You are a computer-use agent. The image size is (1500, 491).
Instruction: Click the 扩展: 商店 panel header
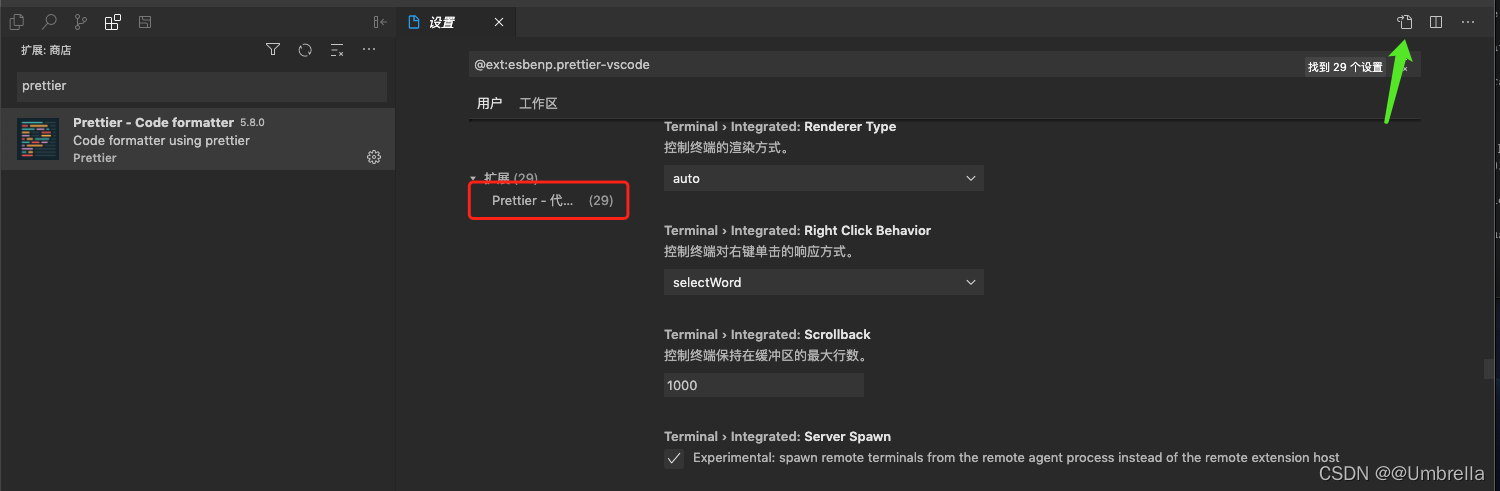tap(46, 50)
